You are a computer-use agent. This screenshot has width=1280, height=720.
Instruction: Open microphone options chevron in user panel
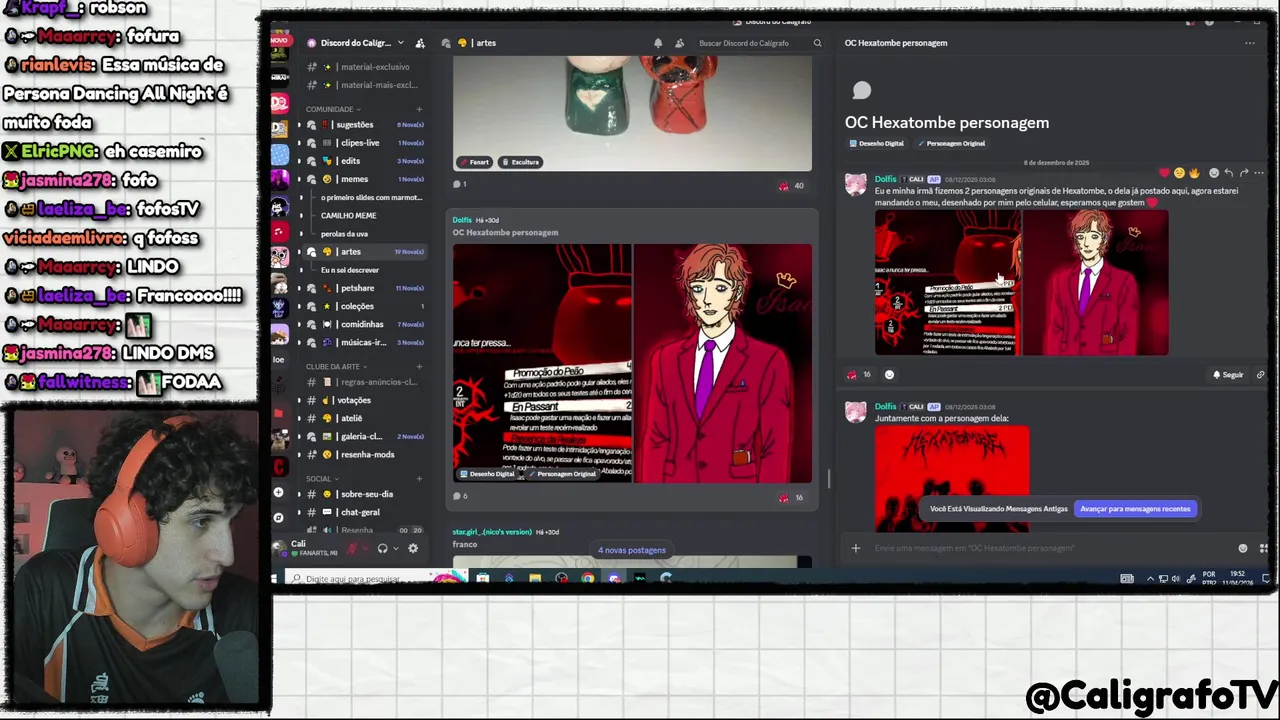click(x=365, y=548)
